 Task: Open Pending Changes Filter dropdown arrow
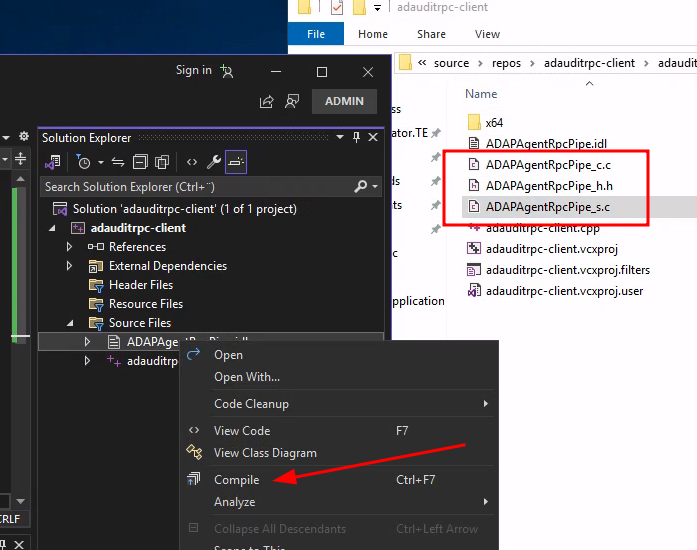tap(101, 162)
